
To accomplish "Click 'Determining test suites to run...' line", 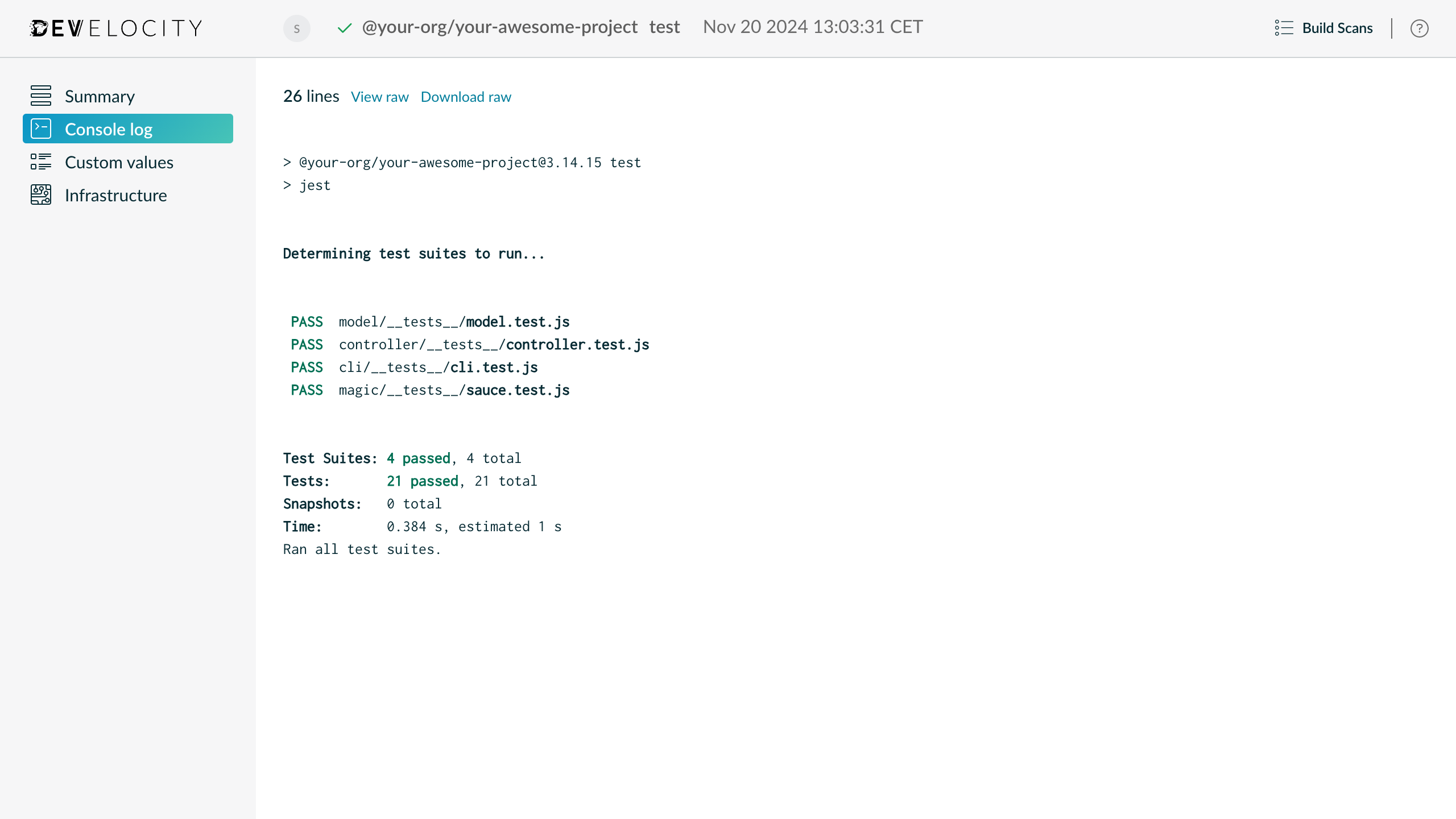I will 413,254.
